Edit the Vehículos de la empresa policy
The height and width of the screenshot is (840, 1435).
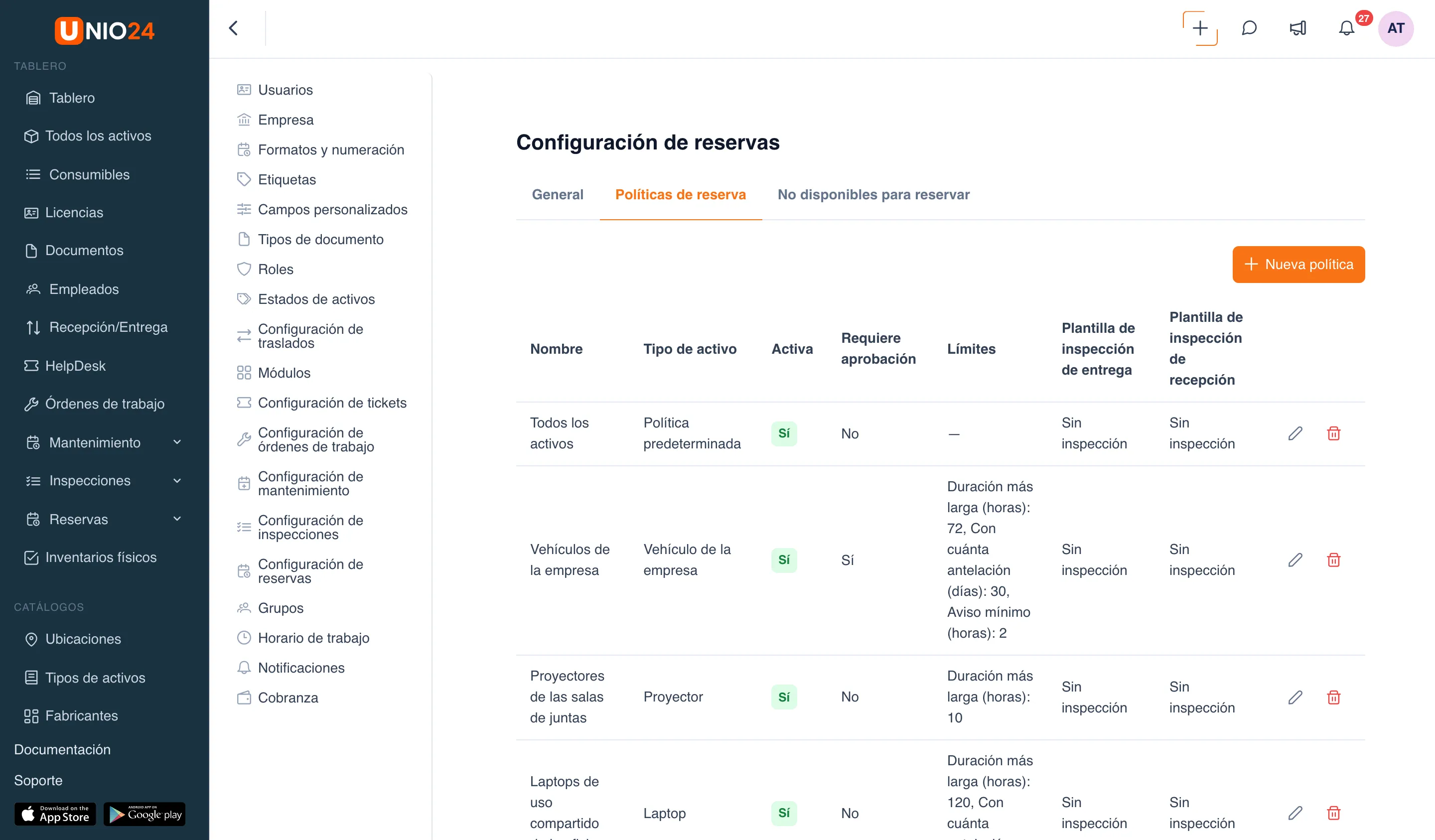(x=1295, y=560)
